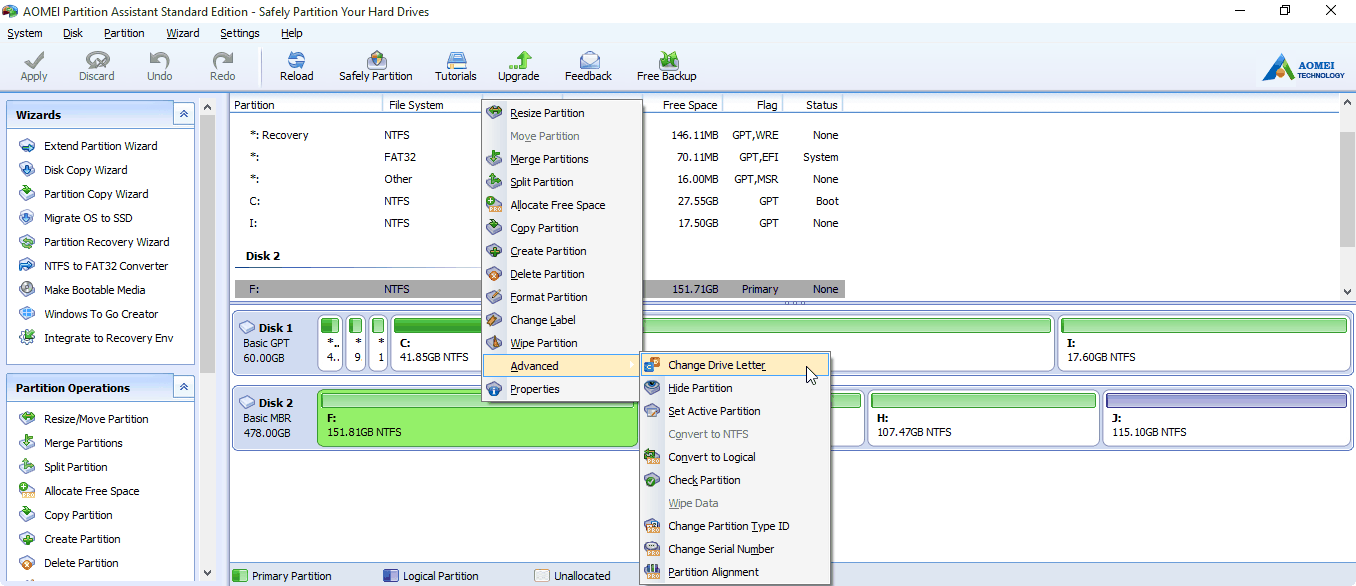Select the J: 115.10GB partition block
This screenshot has height=586, width=1356.
click(x=1226, y=418)
